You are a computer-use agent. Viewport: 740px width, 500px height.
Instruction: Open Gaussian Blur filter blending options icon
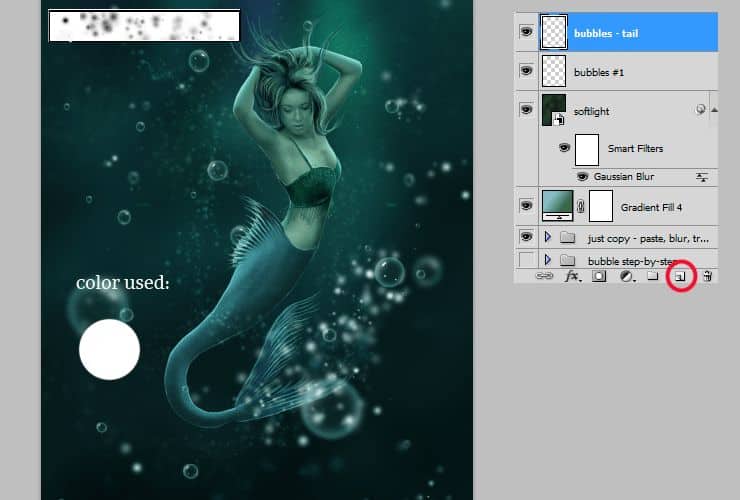(702, 177)
